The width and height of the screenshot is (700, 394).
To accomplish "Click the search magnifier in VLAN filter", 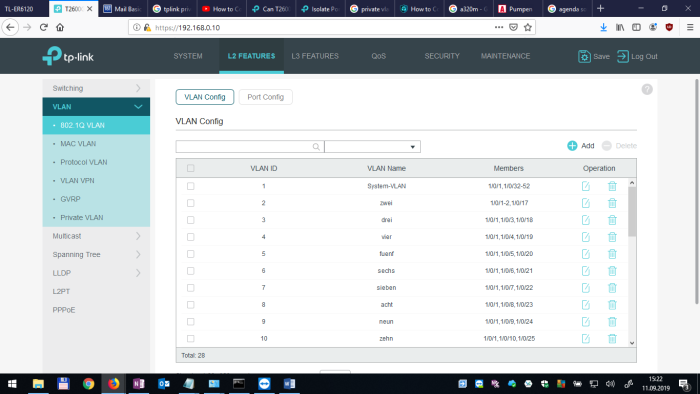I will (316, 147).
